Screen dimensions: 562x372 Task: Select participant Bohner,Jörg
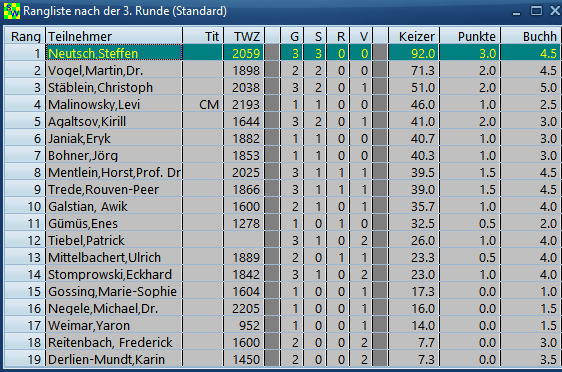pyautogui.click(x=114, y=156)
